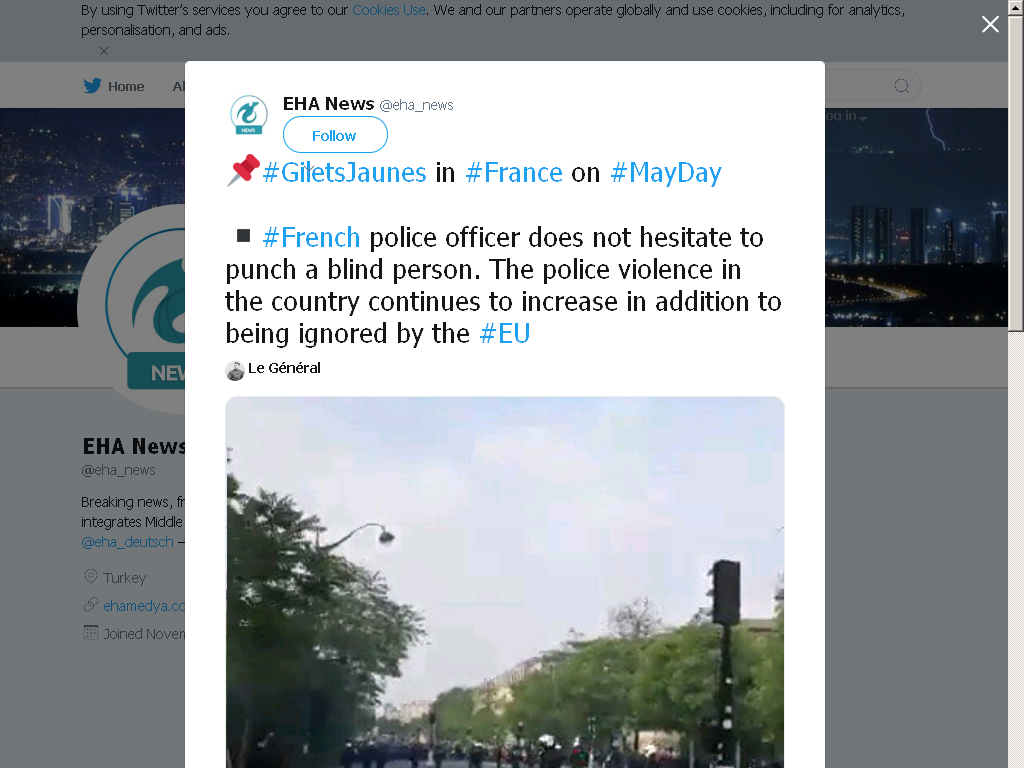Open the EHA News avatar in tweet
Viewport: 1024px width, 768px height.
pos(248,115)
